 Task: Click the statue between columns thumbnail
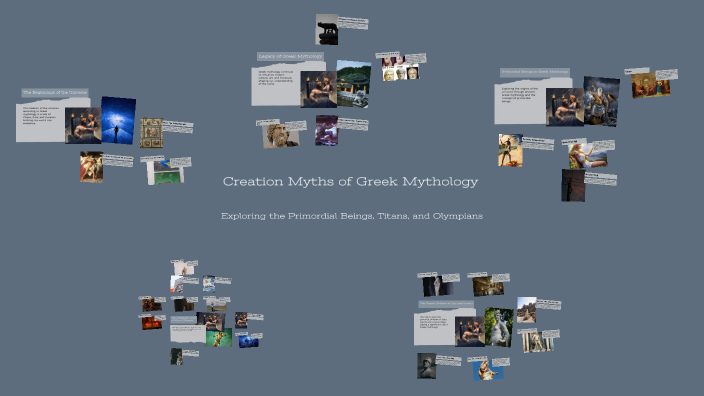pos(538,342)
